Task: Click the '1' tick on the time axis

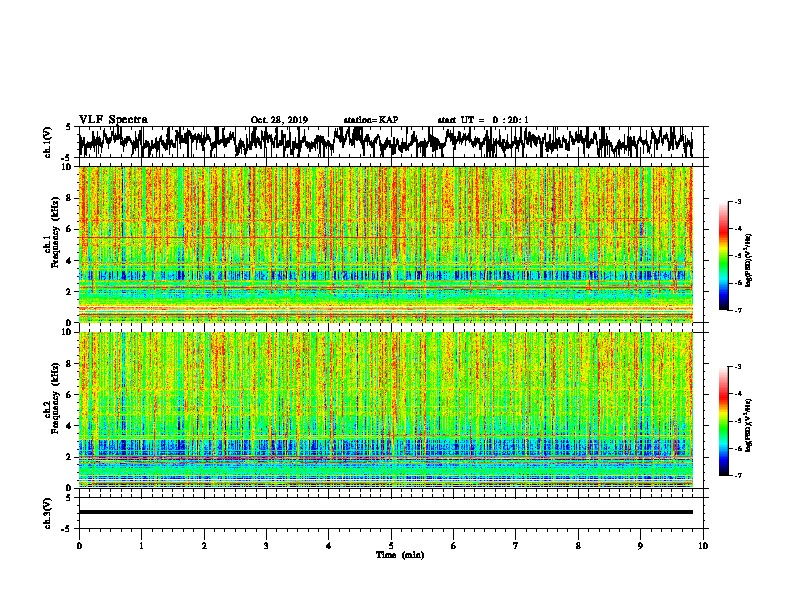Action: point(141,546)
